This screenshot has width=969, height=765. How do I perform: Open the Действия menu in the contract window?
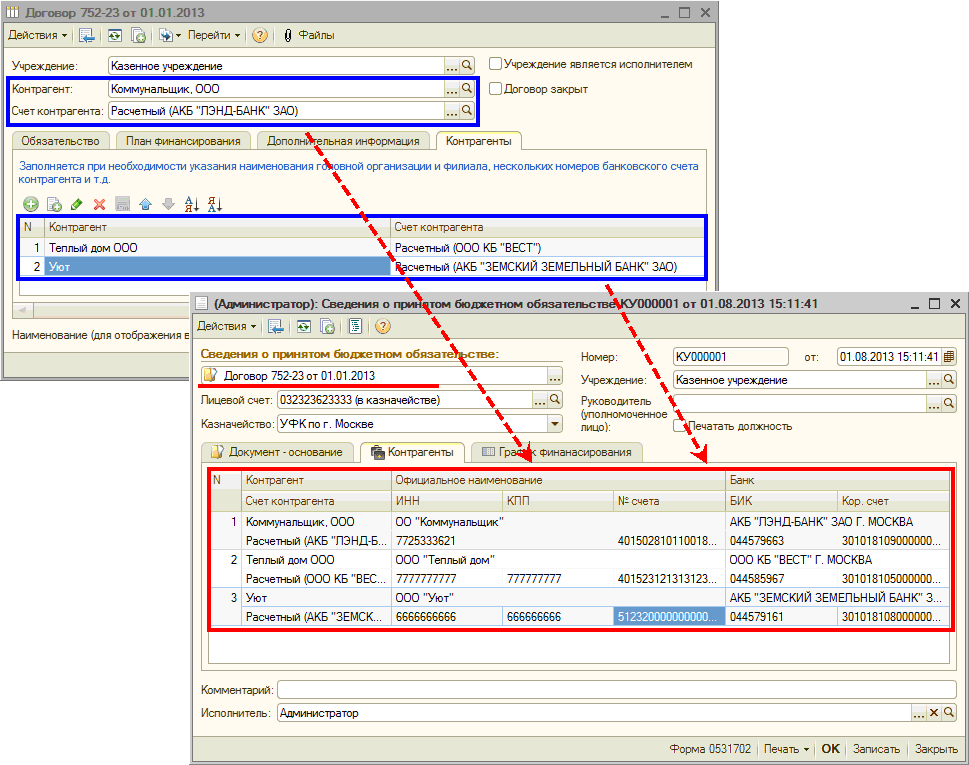(38, 35)
